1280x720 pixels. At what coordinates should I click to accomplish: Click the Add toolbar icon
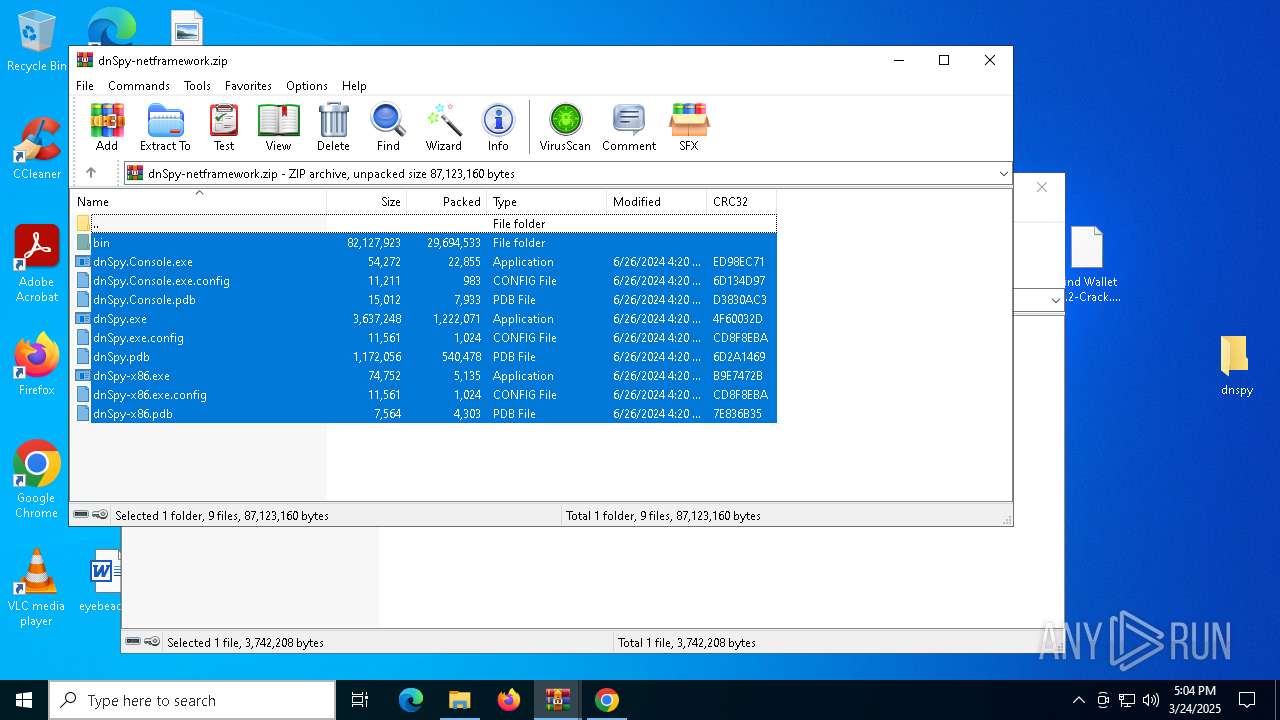pos(107,127)
